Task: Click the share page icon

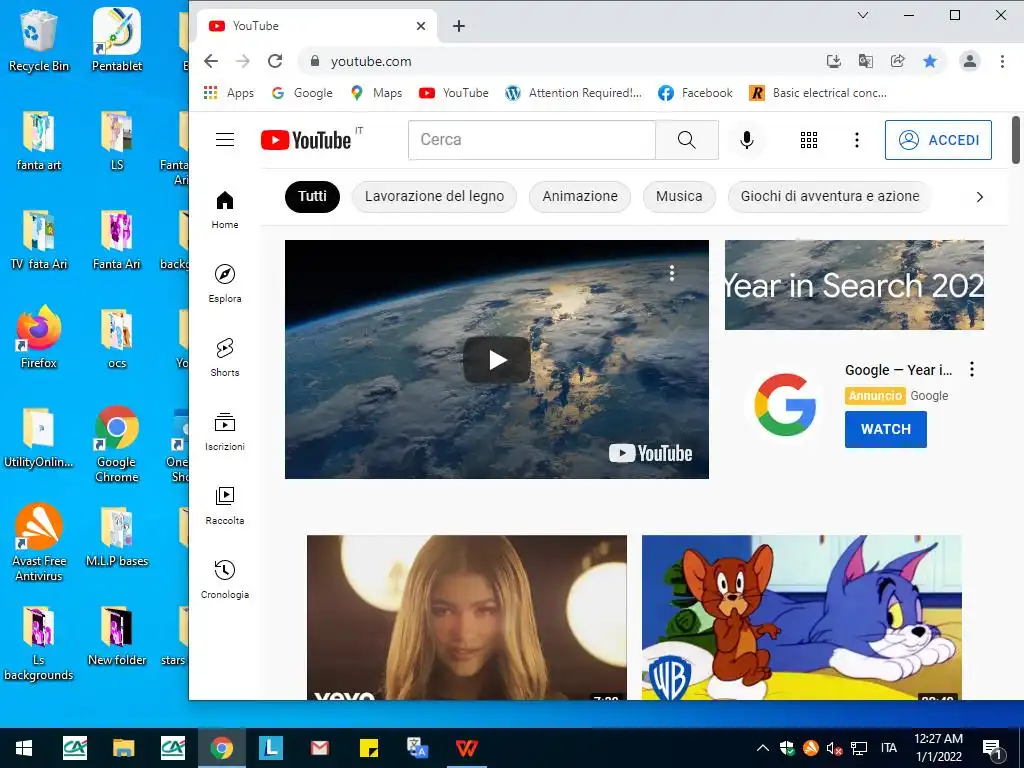Action: click(897, 61)
